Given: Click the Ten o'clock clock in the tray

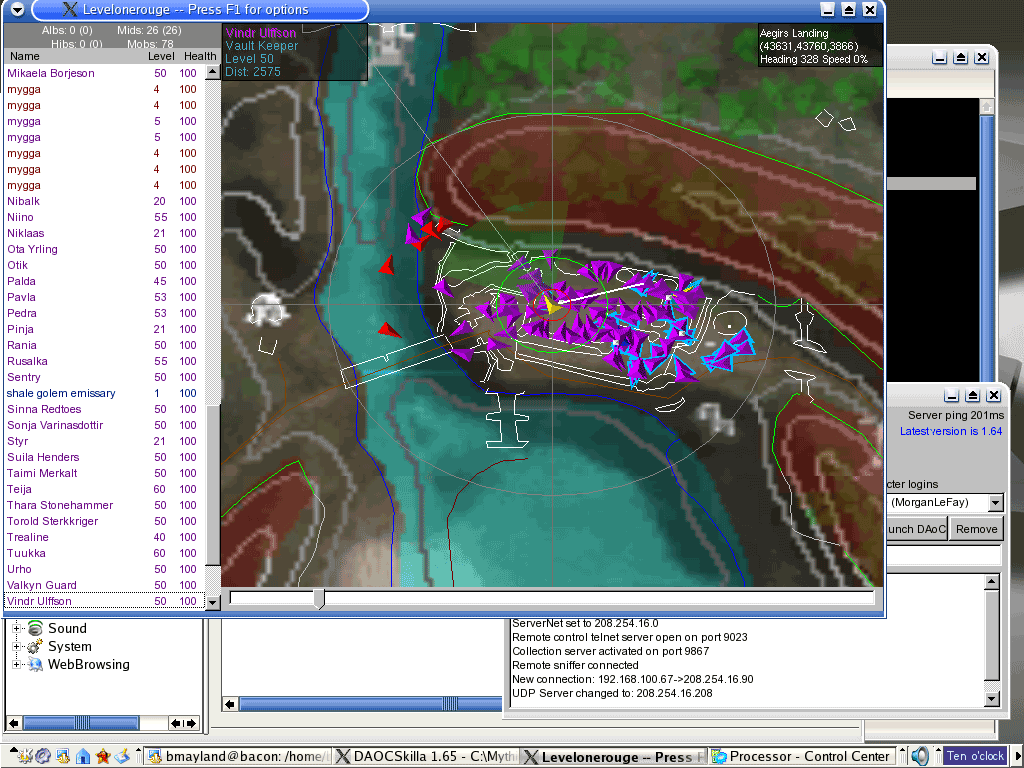Looking at the screenshot, I should pos(975,756).
